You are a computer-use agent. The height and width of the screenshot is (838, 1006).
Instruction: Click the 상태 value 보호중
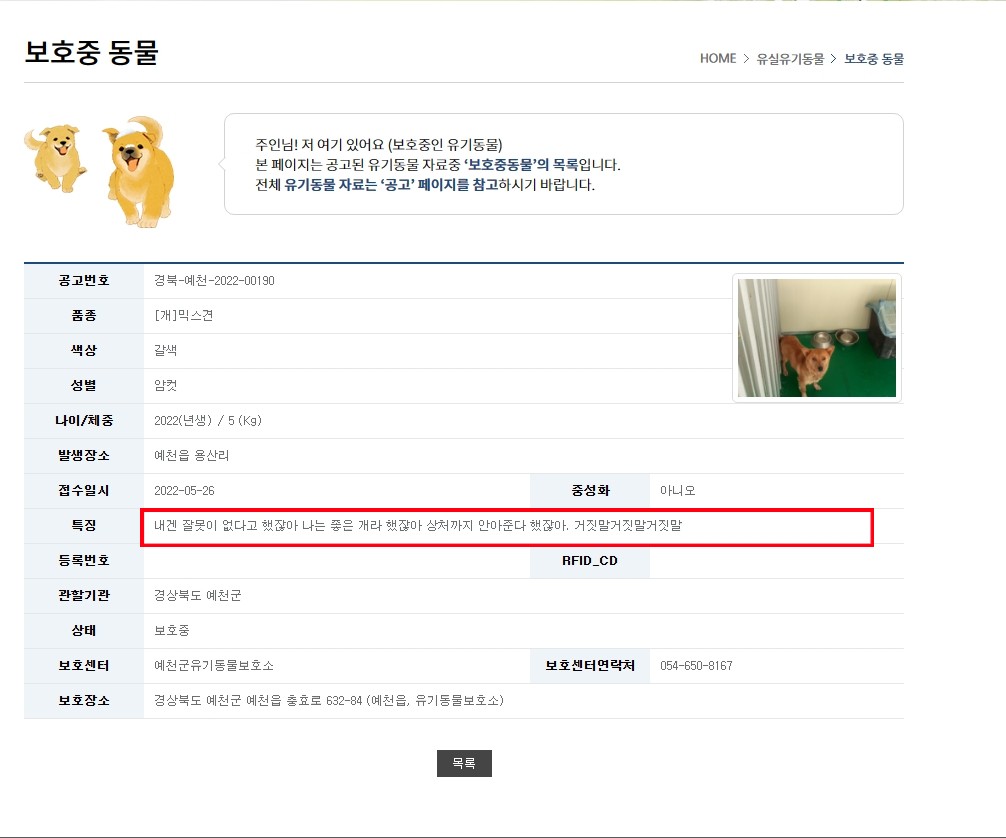pyautogui.click(x=171, y=630)
